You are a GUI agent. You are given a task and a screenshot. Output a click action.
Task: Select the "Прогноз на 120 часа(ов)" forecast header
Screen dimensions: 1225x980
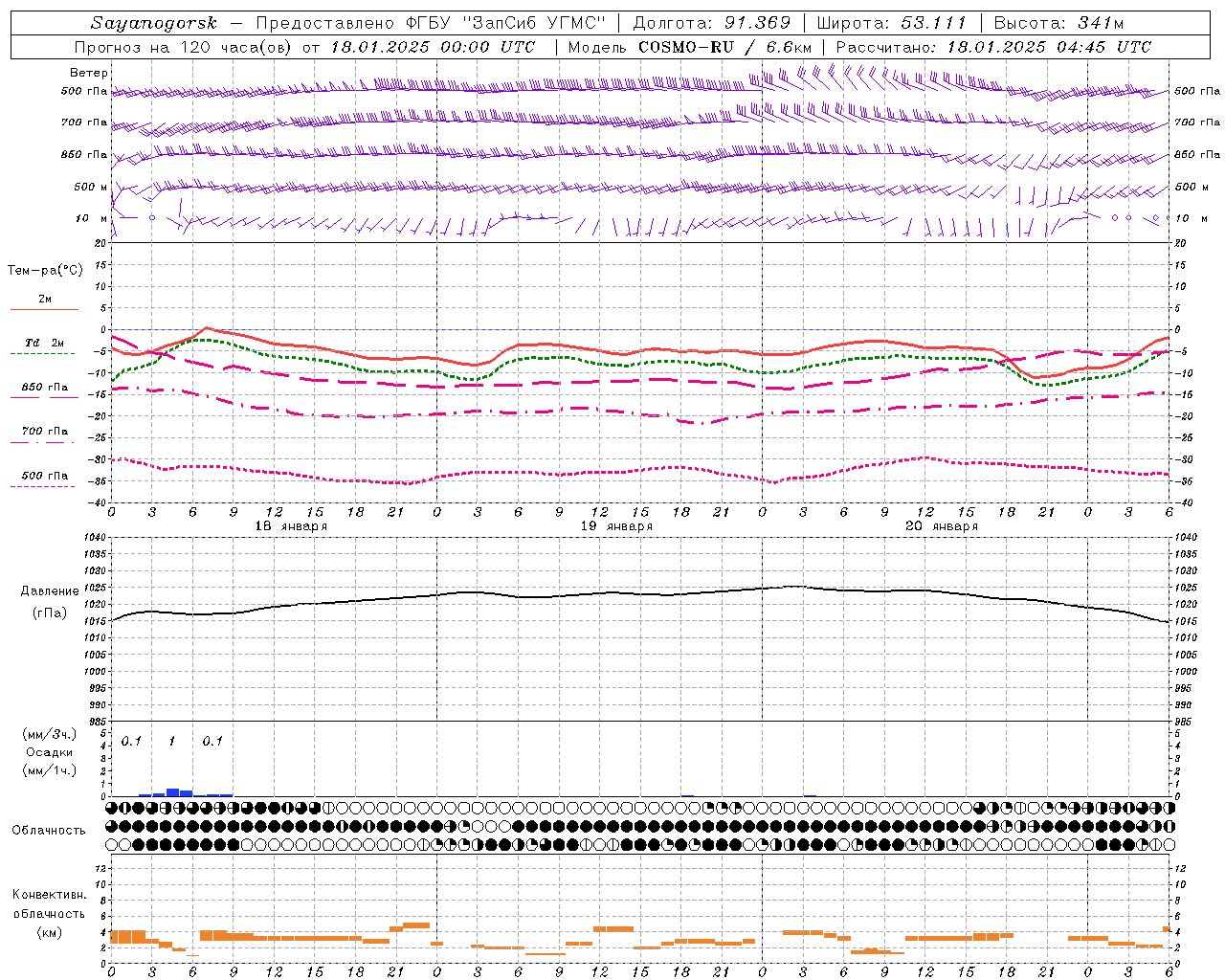point(185,47)
